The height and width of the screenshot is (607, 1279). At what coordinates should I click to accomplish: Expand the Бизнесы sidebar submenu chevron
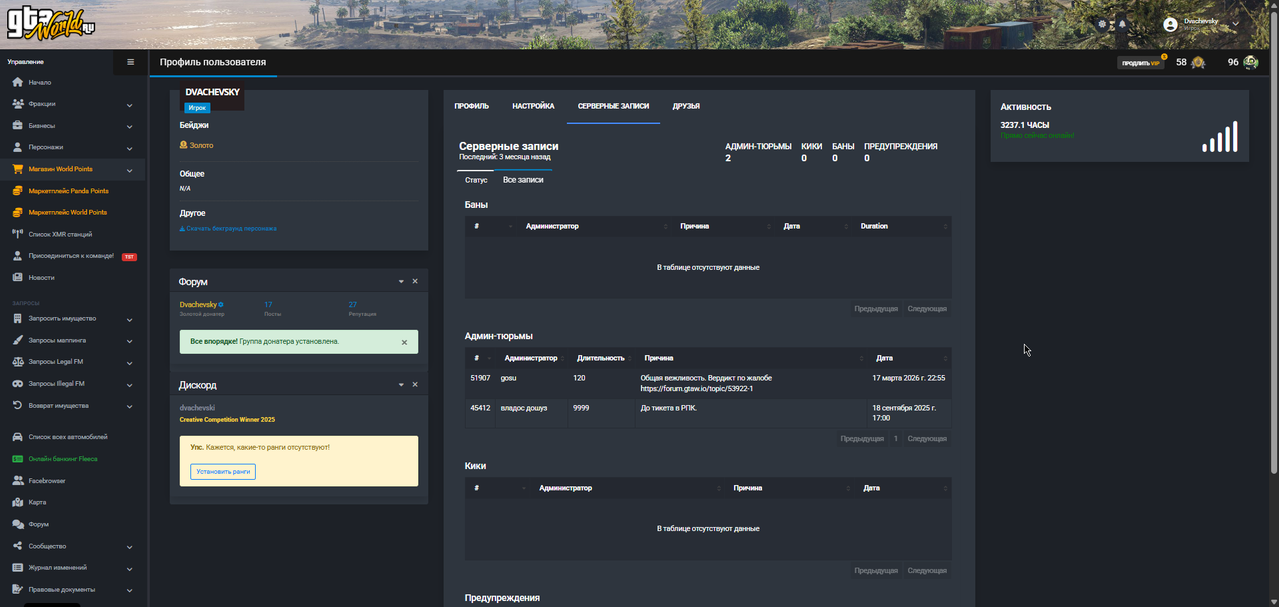coord(130,127)
